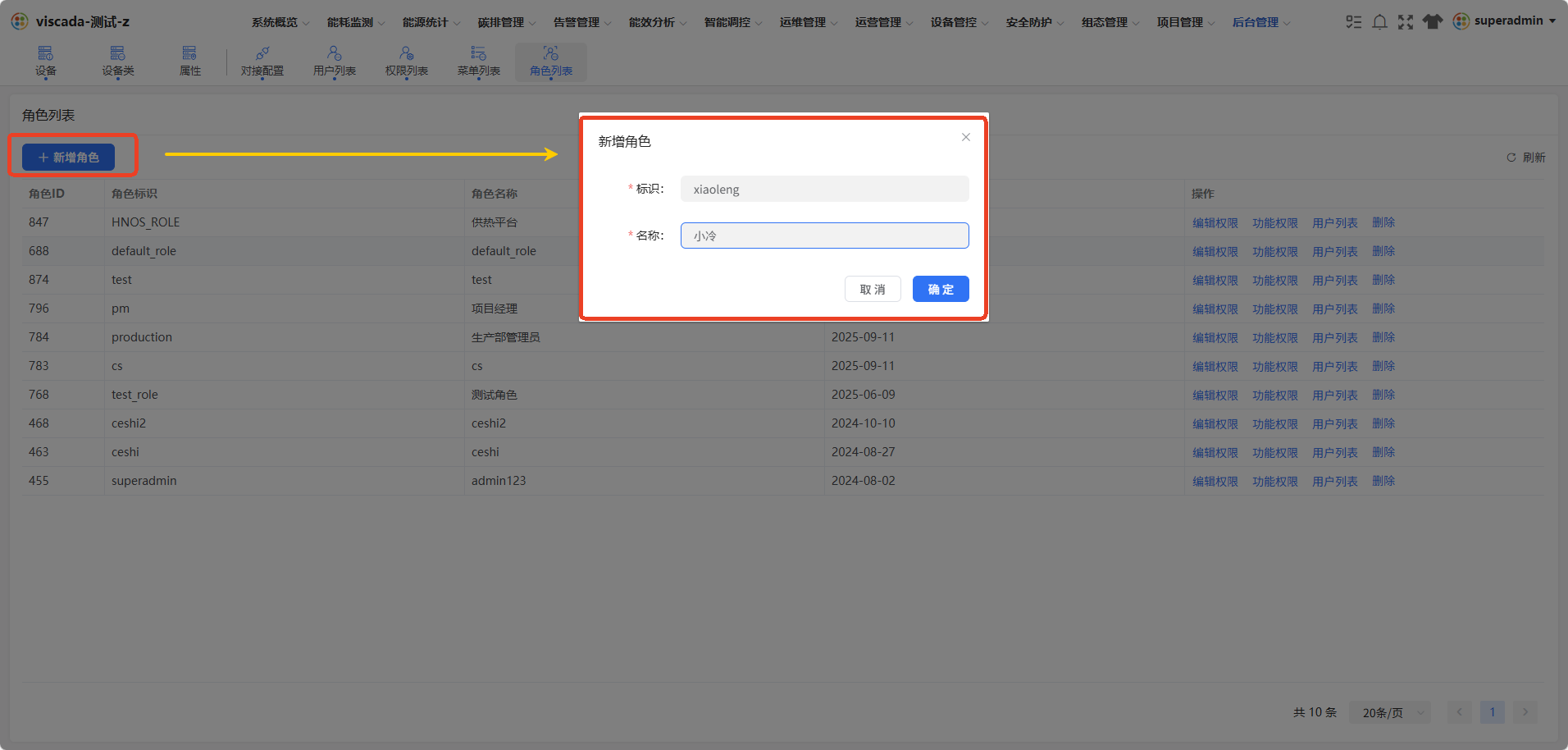This screenshot has height=750, width=1568.
Task: Open the 用户列表 toolbar icon
Action: point(335,62)
